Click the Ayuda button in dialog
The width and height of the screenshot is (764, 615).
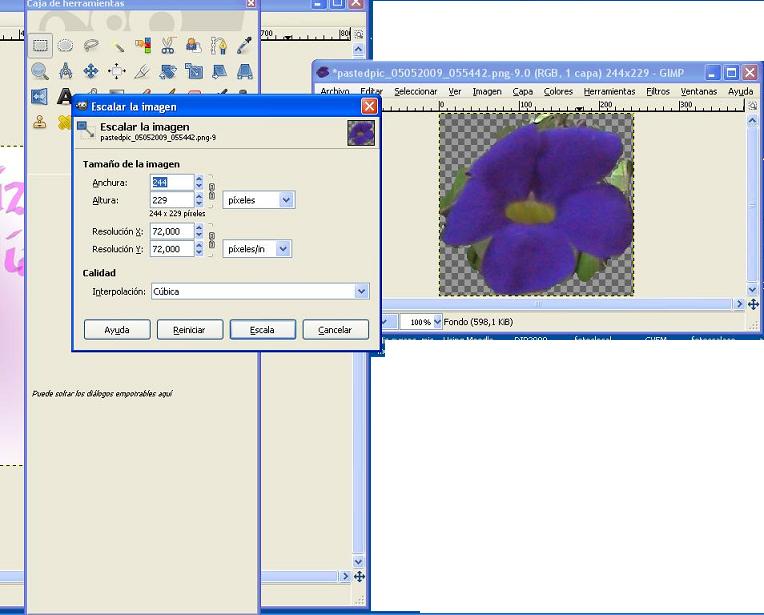(117, 330)
